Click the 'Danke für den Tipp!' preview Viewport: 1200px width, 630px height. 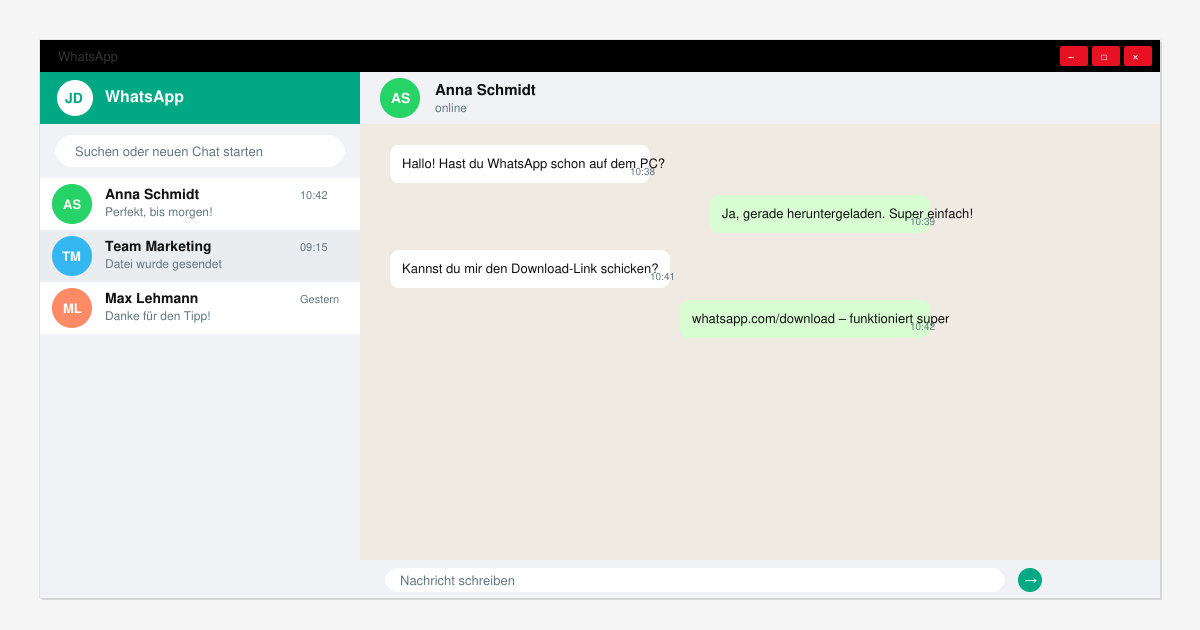click(x=158, y=316)
